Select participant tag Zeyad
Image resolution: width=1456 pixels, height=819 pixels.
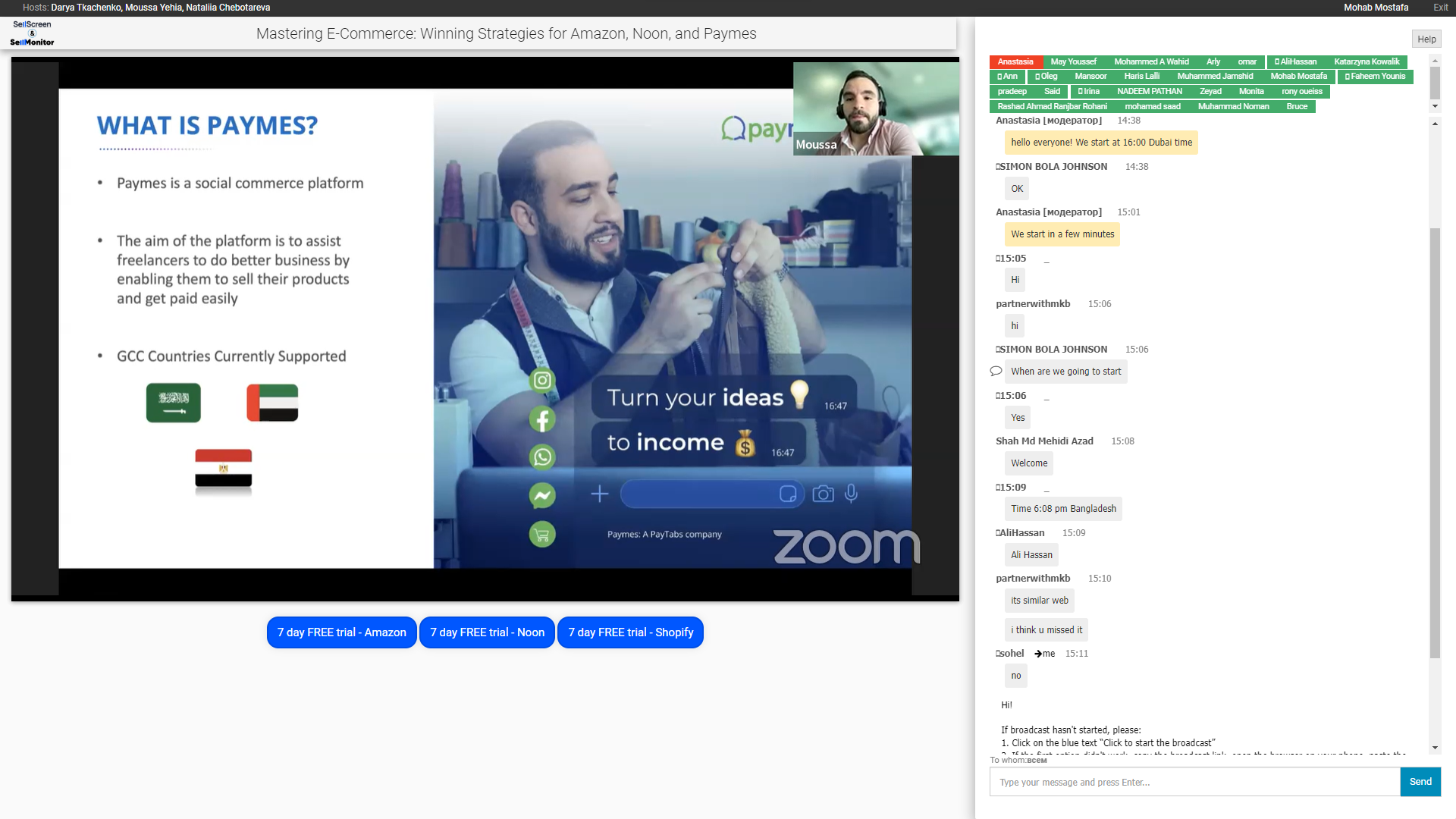click(x=1210, y=91)
